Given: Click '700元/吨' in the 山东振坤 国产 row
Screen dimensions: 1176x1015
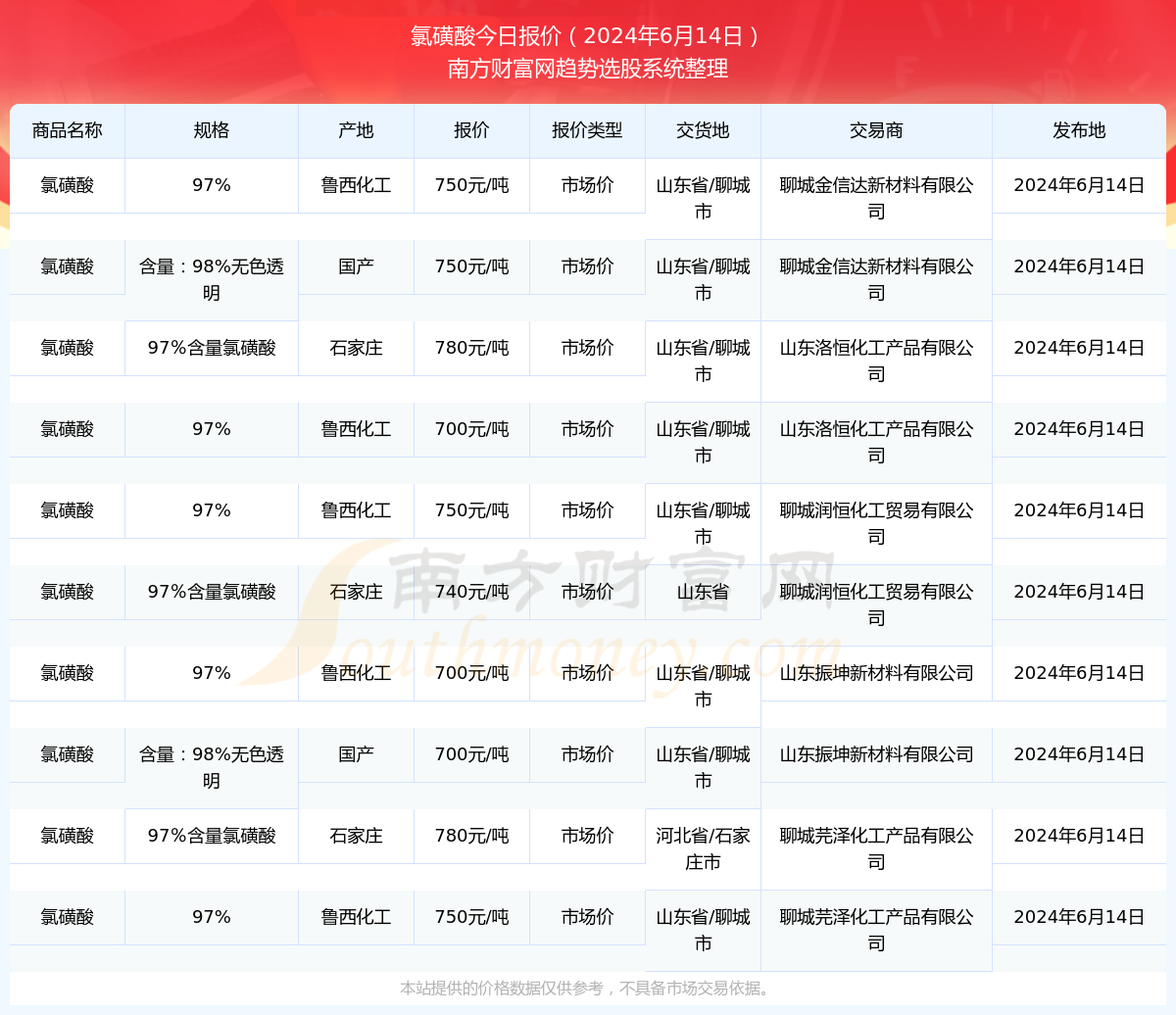Looking at the screenshot, I should [471, 754].
